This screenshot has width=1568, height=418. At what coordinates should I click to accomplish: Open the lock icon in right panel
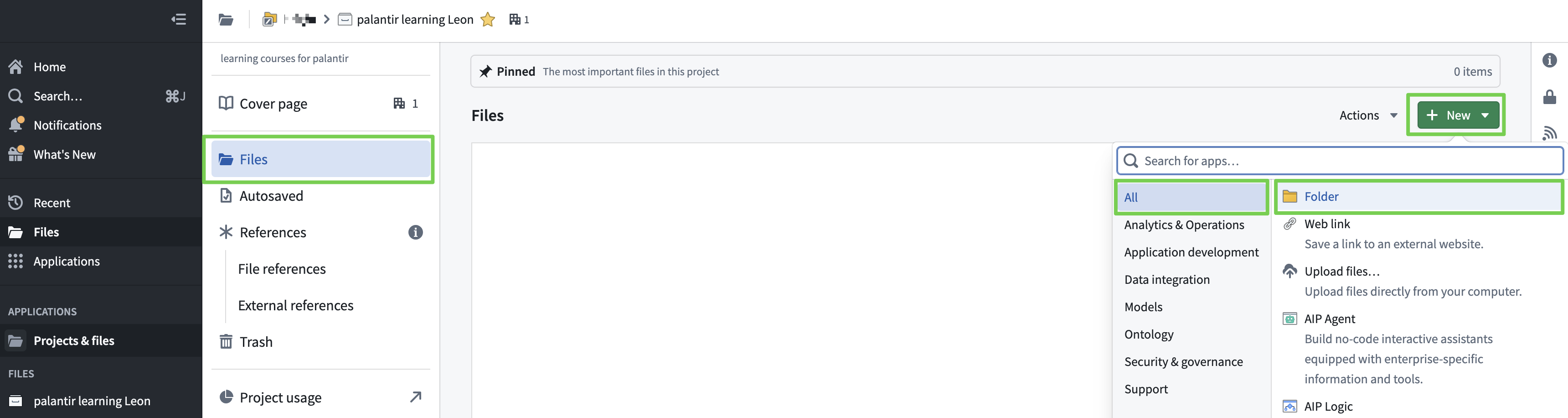click(1549, 97)
